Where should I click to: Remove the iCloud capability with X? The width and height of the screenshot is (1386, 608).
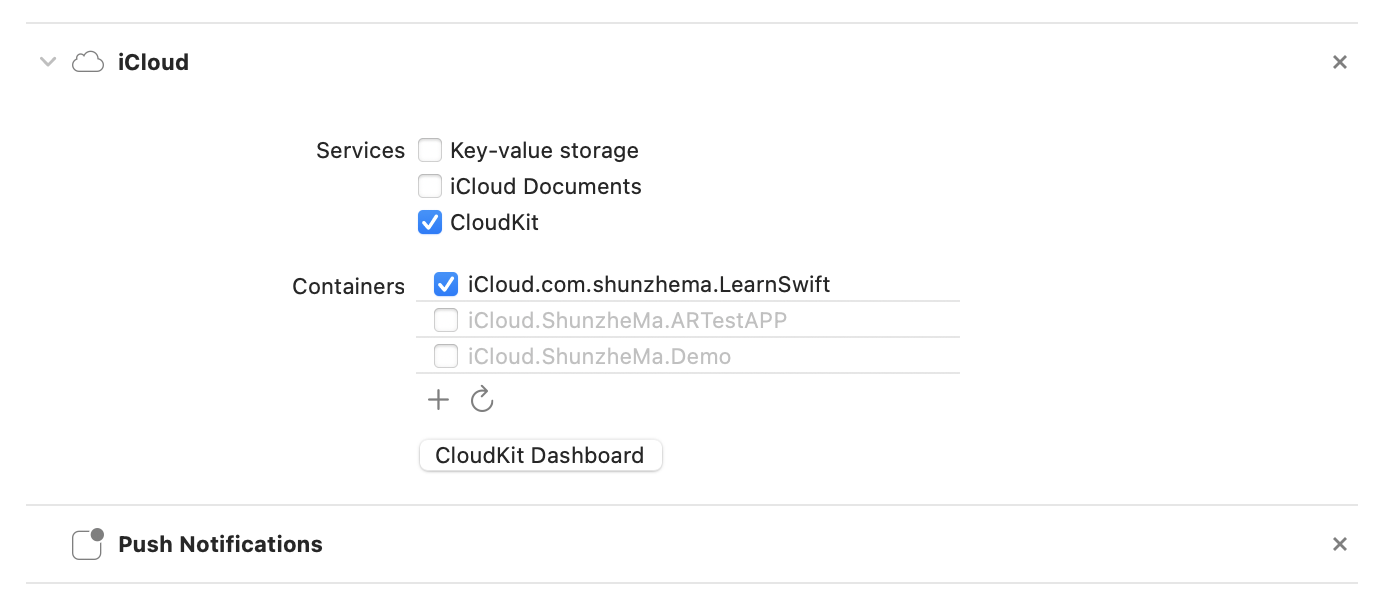point(1340,62)
